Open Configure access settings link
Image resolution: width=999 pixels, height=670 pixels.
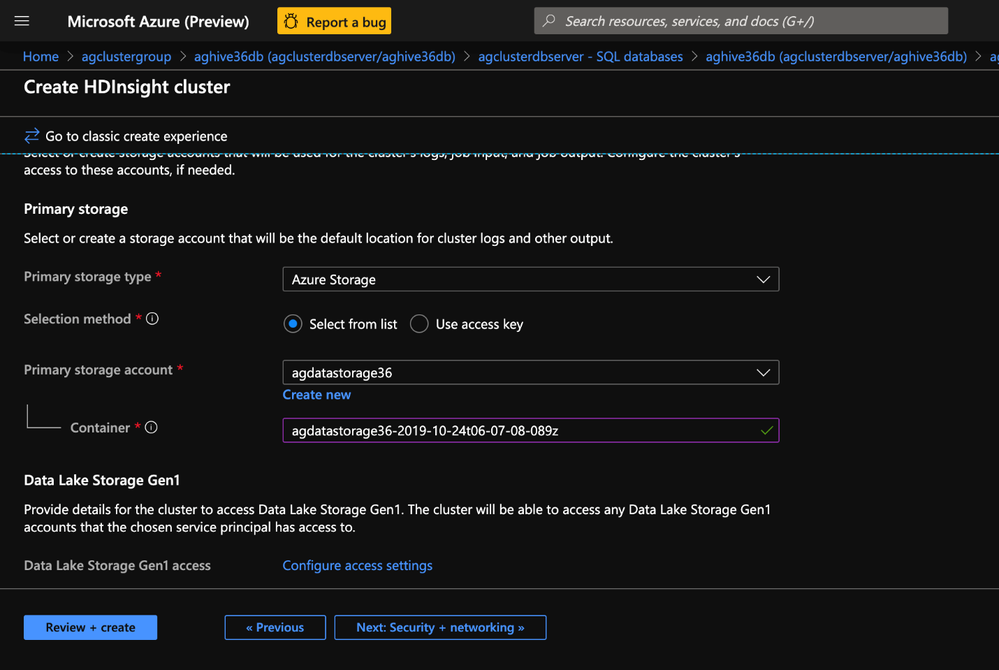coord(357,566)
